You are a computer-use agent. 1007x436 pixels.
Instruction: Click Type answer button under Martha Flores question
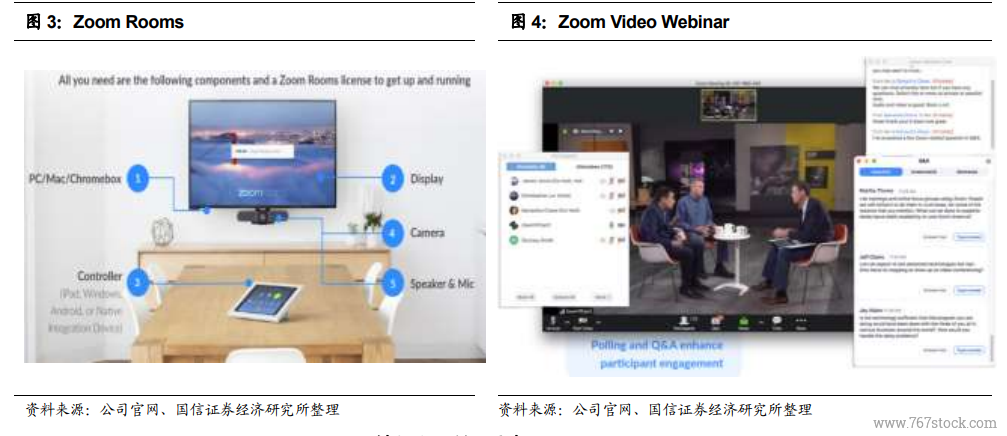[968, 237]
